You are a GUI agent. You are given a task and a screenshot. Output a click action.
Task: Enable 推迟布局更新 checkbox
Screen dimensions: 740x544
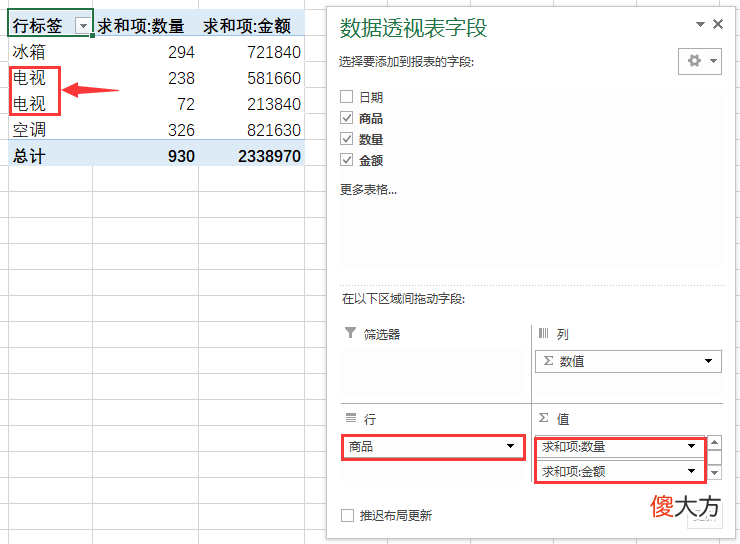coord(347,515)
